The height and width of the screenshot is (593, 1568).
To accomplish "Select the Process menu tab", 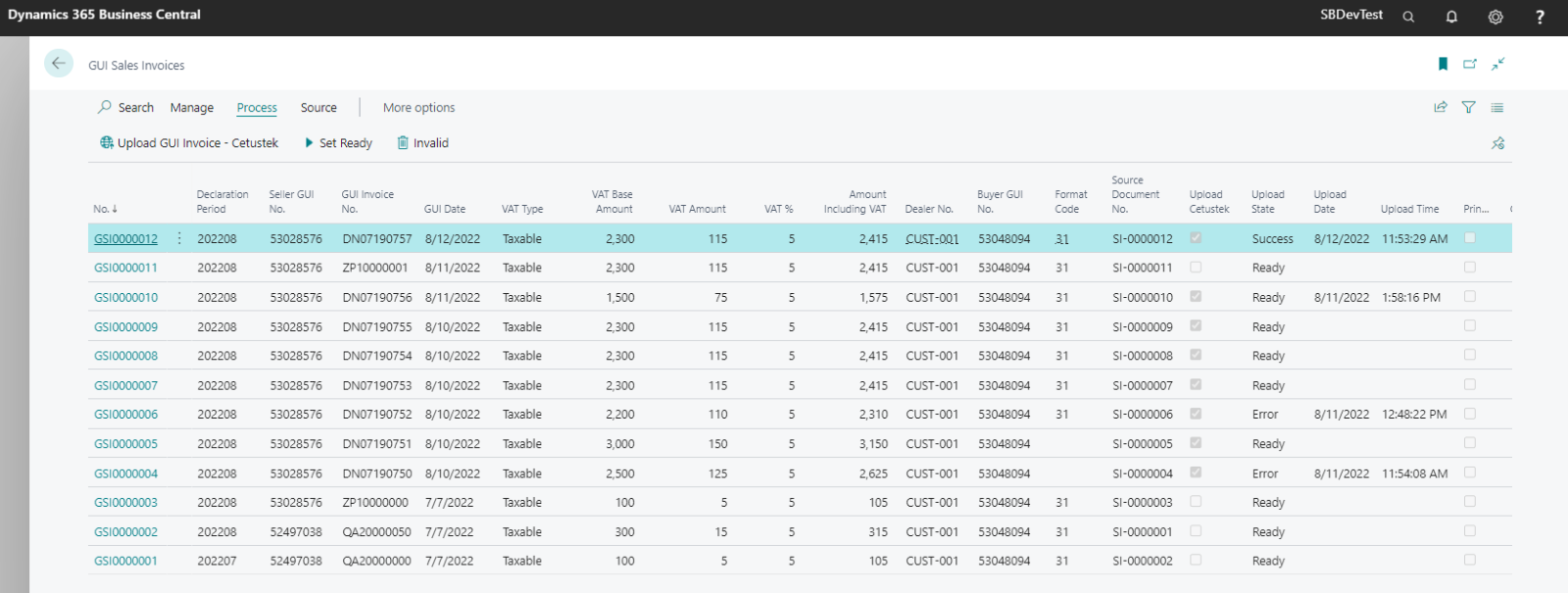I will pyautogui.click(x=257, y=108).
